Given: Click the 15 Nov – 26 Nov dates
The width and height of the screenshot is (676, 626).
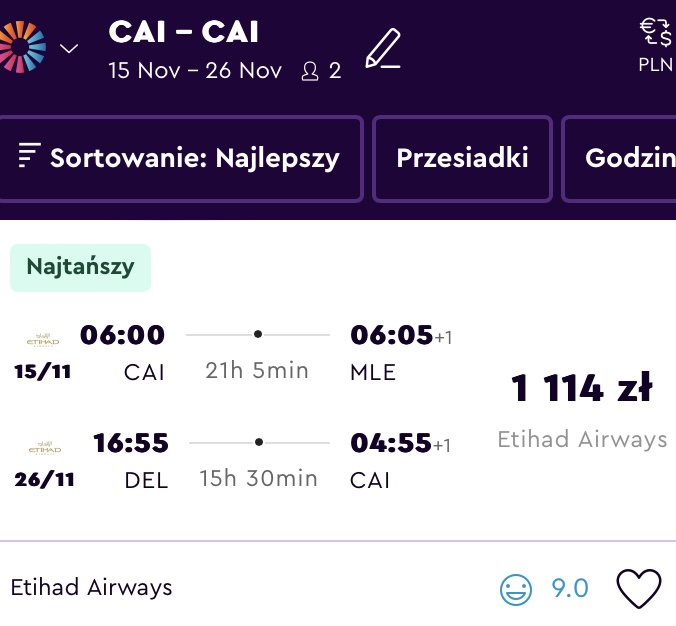Looking at the screenshot, I should pyautogui.click(x=195, y=71).
